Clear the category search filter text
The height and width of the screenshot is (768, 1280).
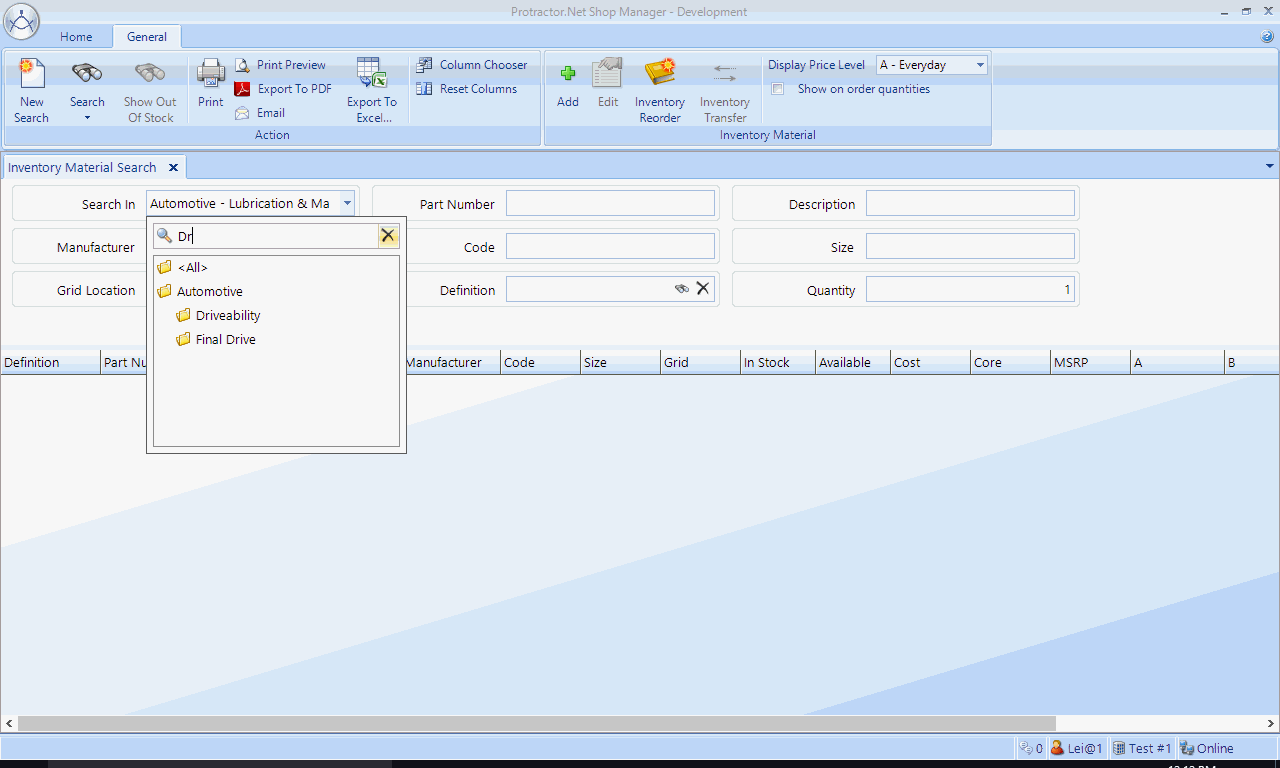pyautogui.click(x=388, y=236)
